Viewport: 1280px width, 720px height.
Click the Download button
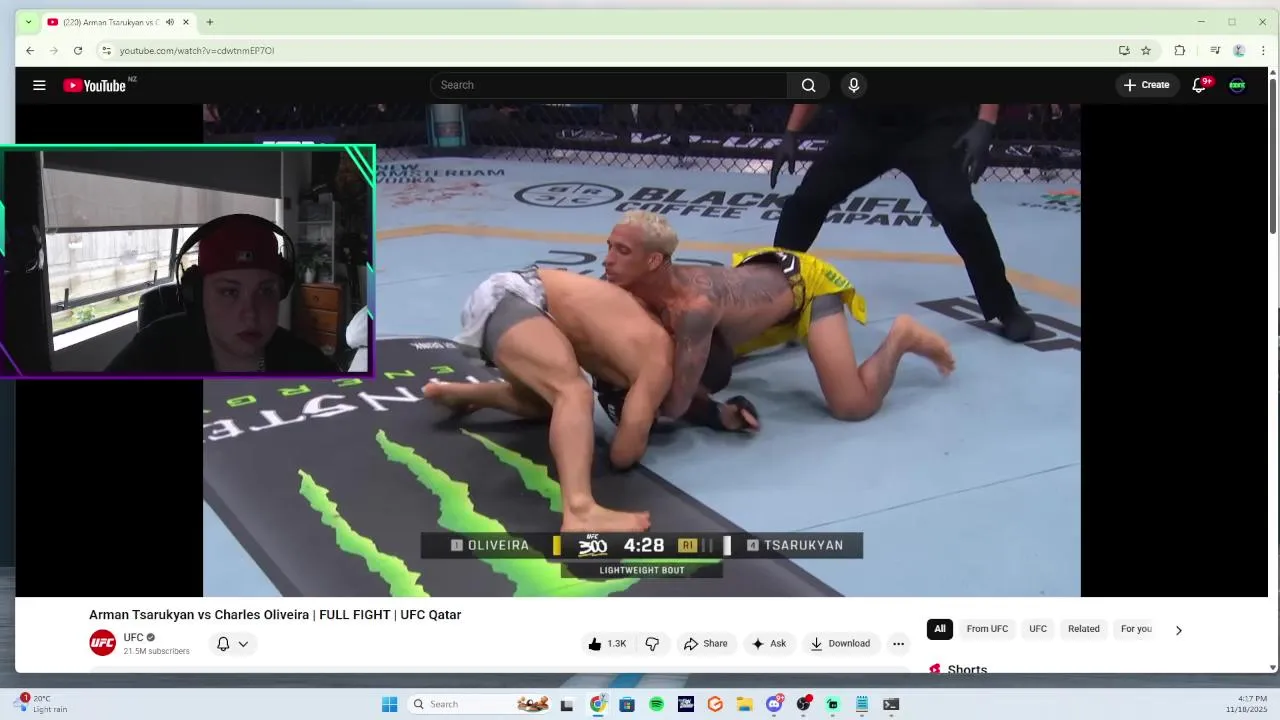pos(840,644)
